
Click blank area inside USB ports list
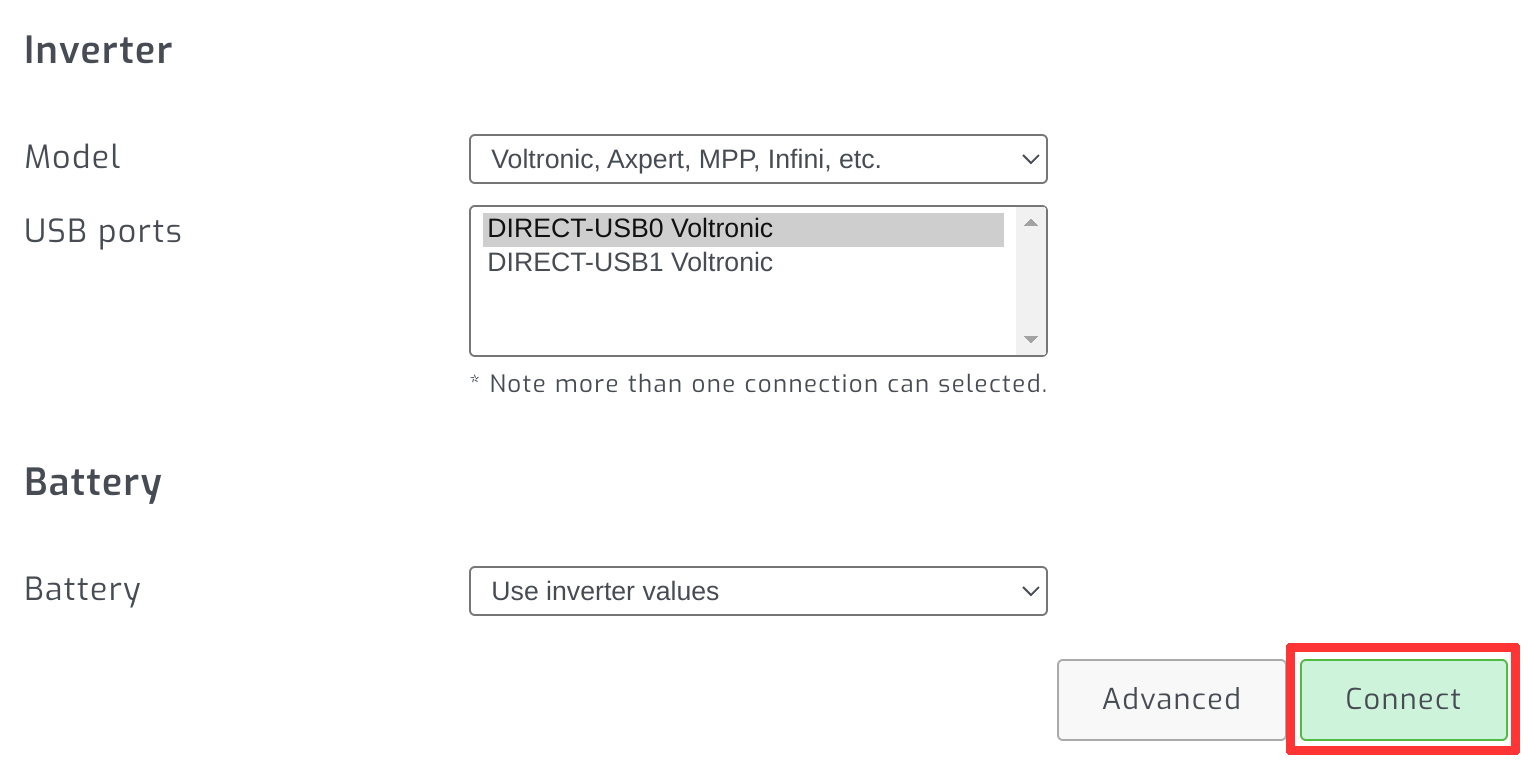coord(740,315)
